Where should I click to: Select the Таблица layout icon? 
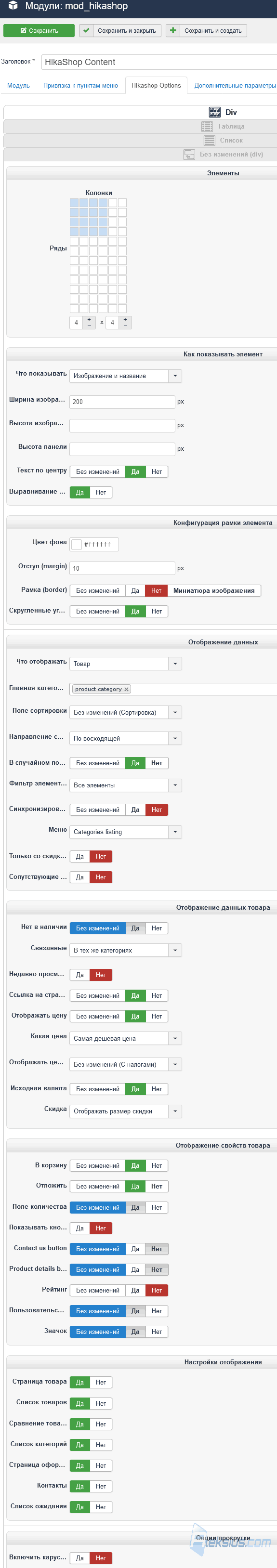pyautogui.click(x=207, y=126)
